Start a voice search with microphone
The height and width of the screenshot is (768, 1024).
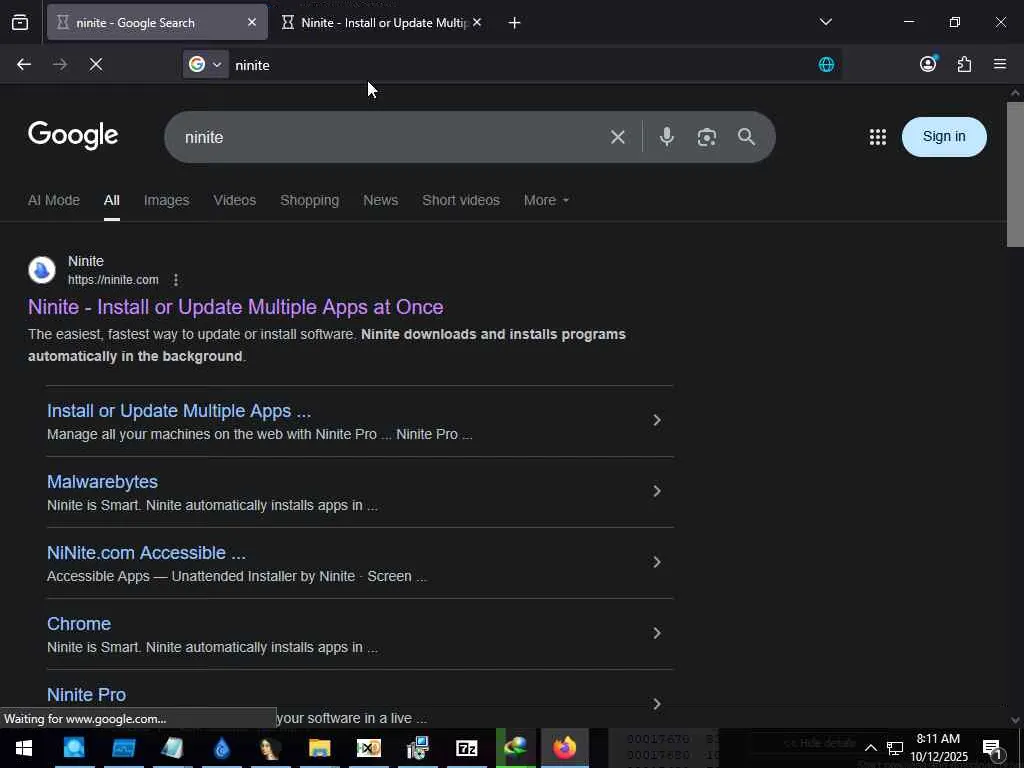667,137
